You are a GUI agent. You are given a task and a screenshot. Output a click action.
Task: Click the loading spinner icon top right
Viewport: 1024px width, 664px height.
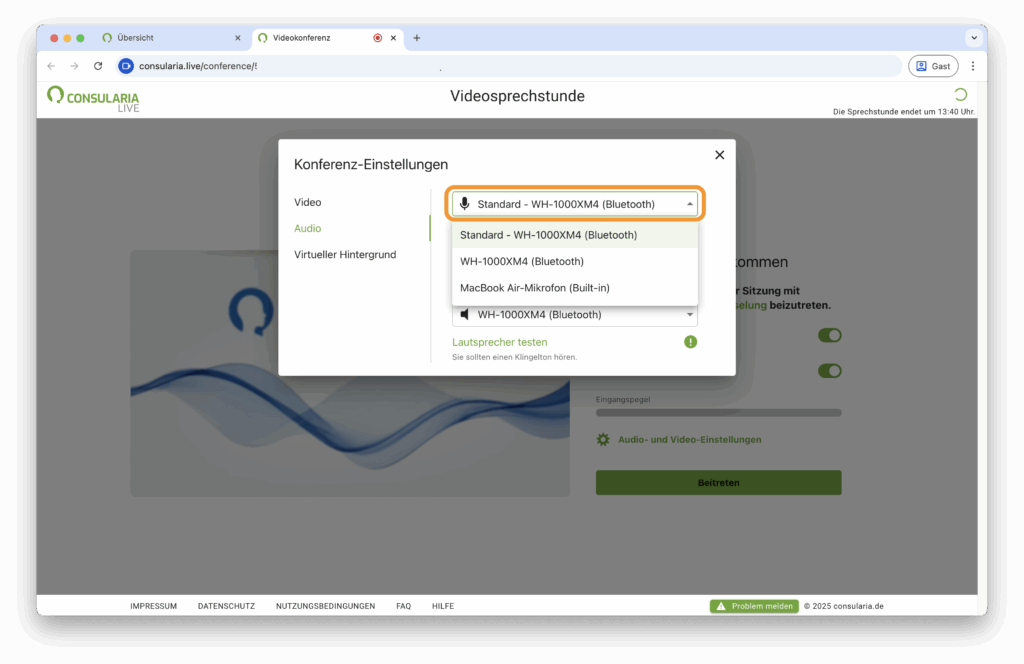click(960, 95)
